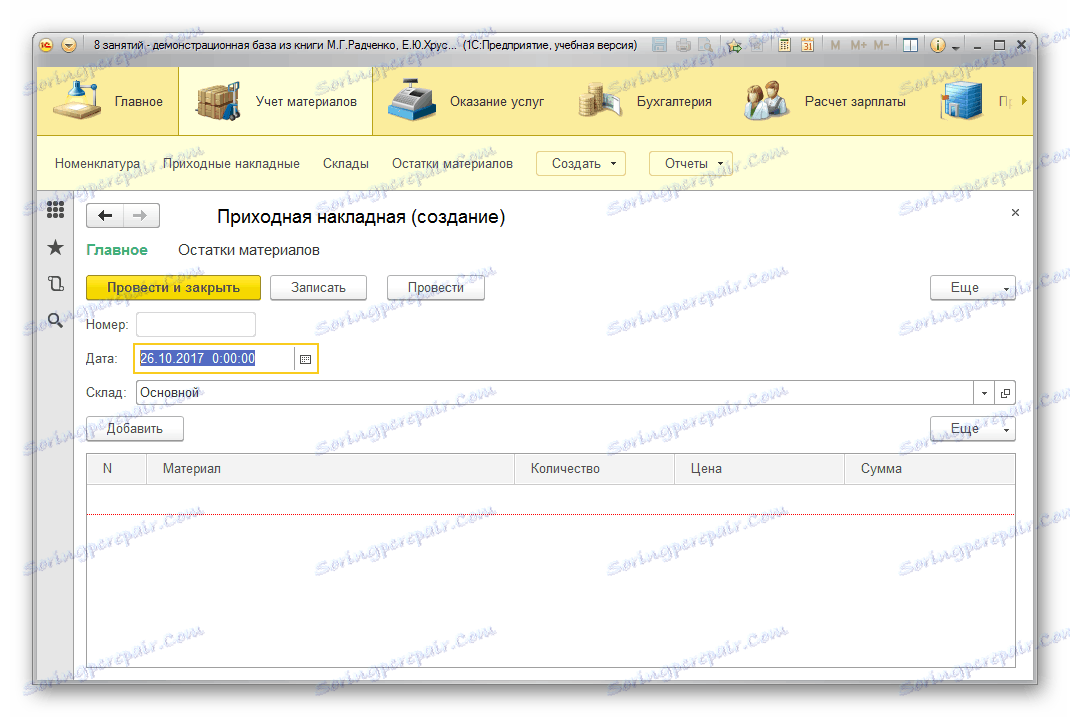The image size is (1070, 717).
Task: Open the calendar 31 icon
Action: pos(808,45)
